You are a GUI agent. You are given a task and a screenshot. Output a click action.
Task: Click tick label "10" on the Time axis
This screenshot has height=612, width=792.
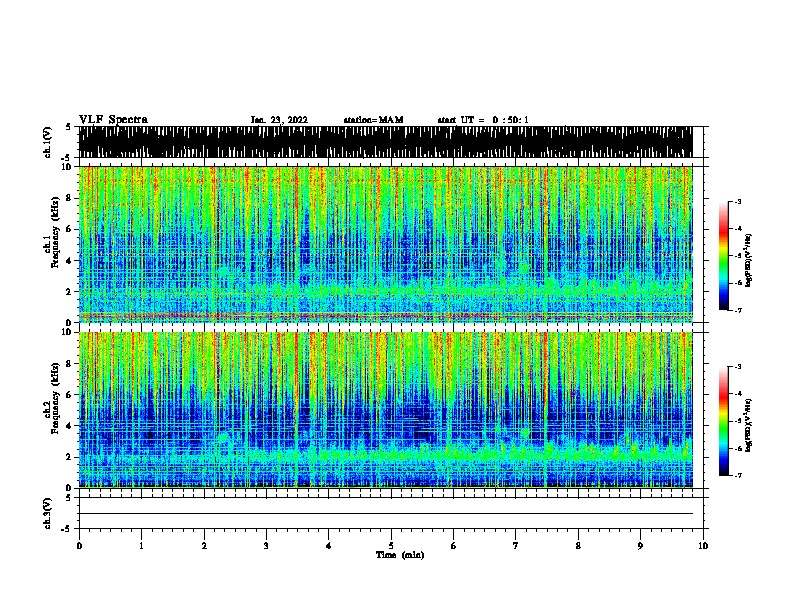tap(703, 545)
